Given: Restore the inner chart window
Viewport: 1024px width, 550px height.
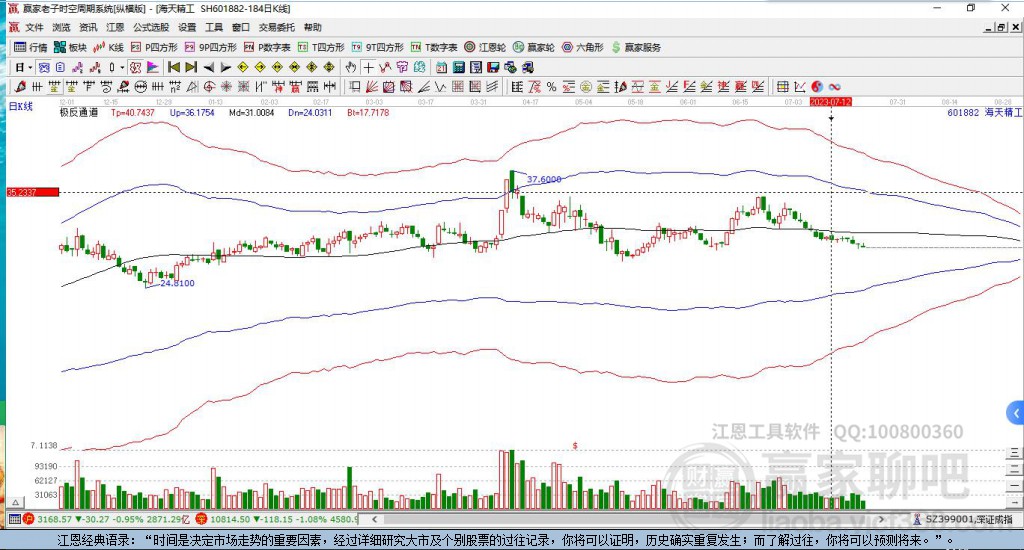Looking at the screenshot, I should [1002, 27].
